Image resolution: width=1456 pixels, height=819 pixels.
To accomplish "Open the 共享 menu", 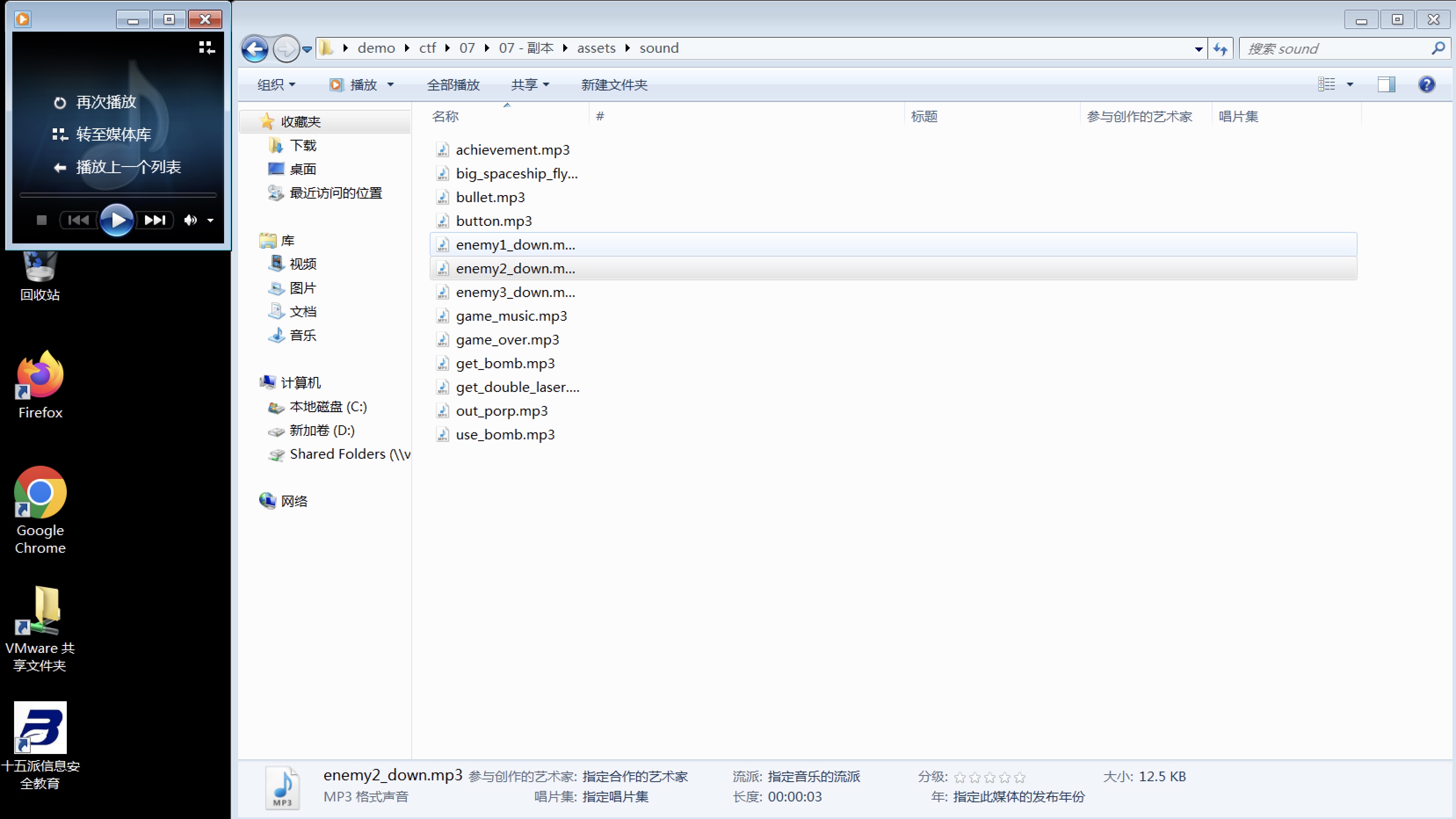I will [x=529, y=85].
